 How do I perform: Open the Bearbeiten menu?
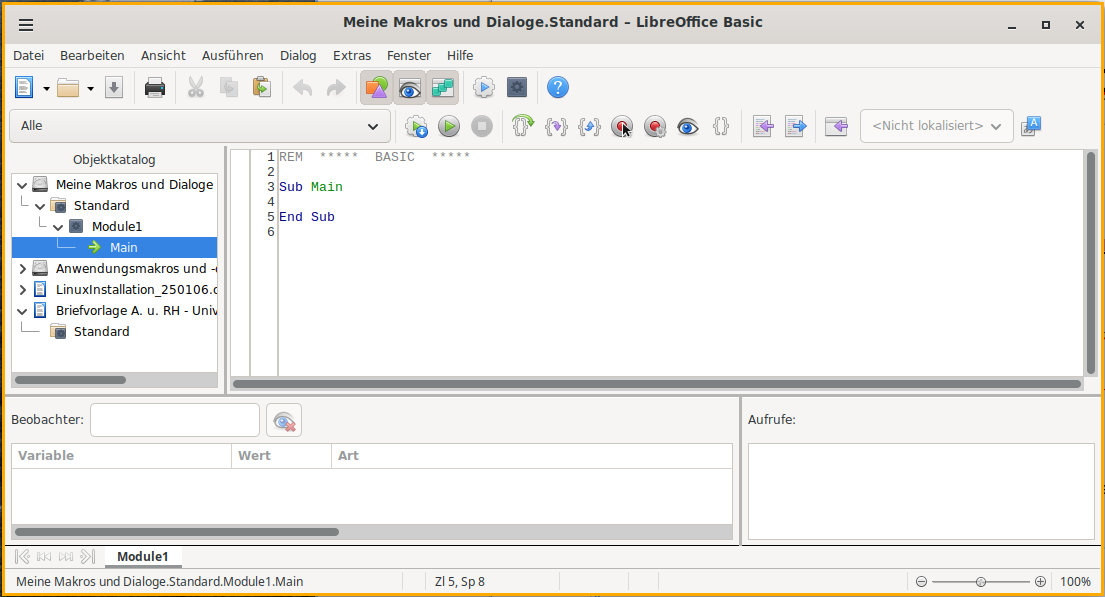[x=92, y=56]
